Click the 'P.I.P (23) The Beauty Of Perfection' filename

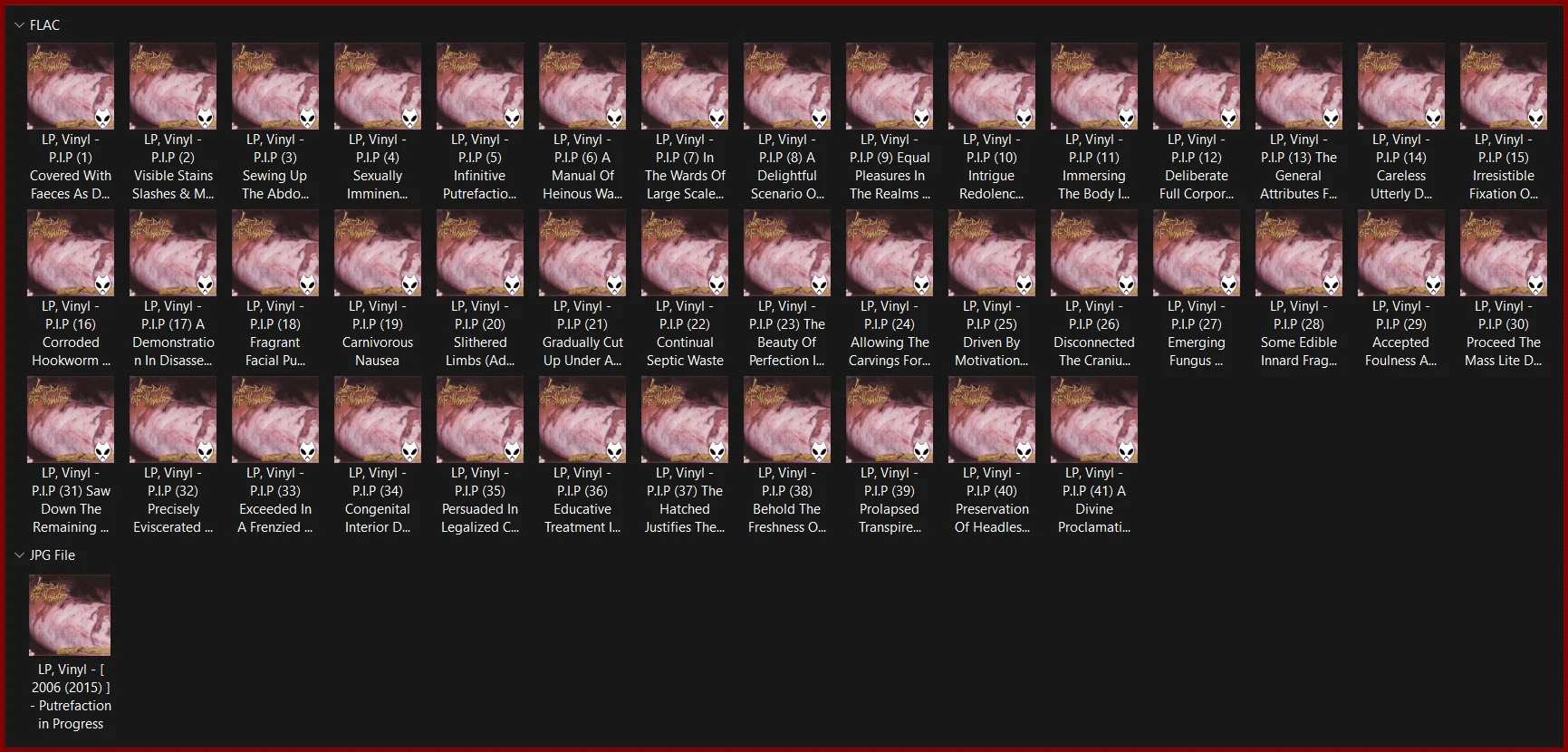[x=787, y=333]
